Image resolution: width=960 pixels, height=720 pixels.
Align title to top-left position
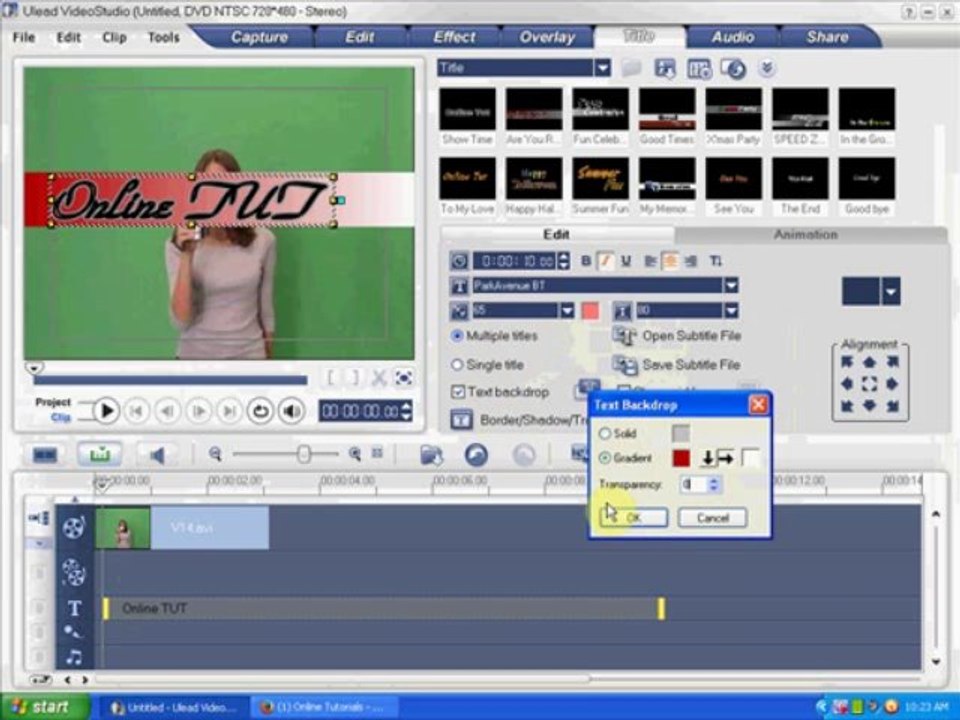pyautogui.click(x=847, y=362)
